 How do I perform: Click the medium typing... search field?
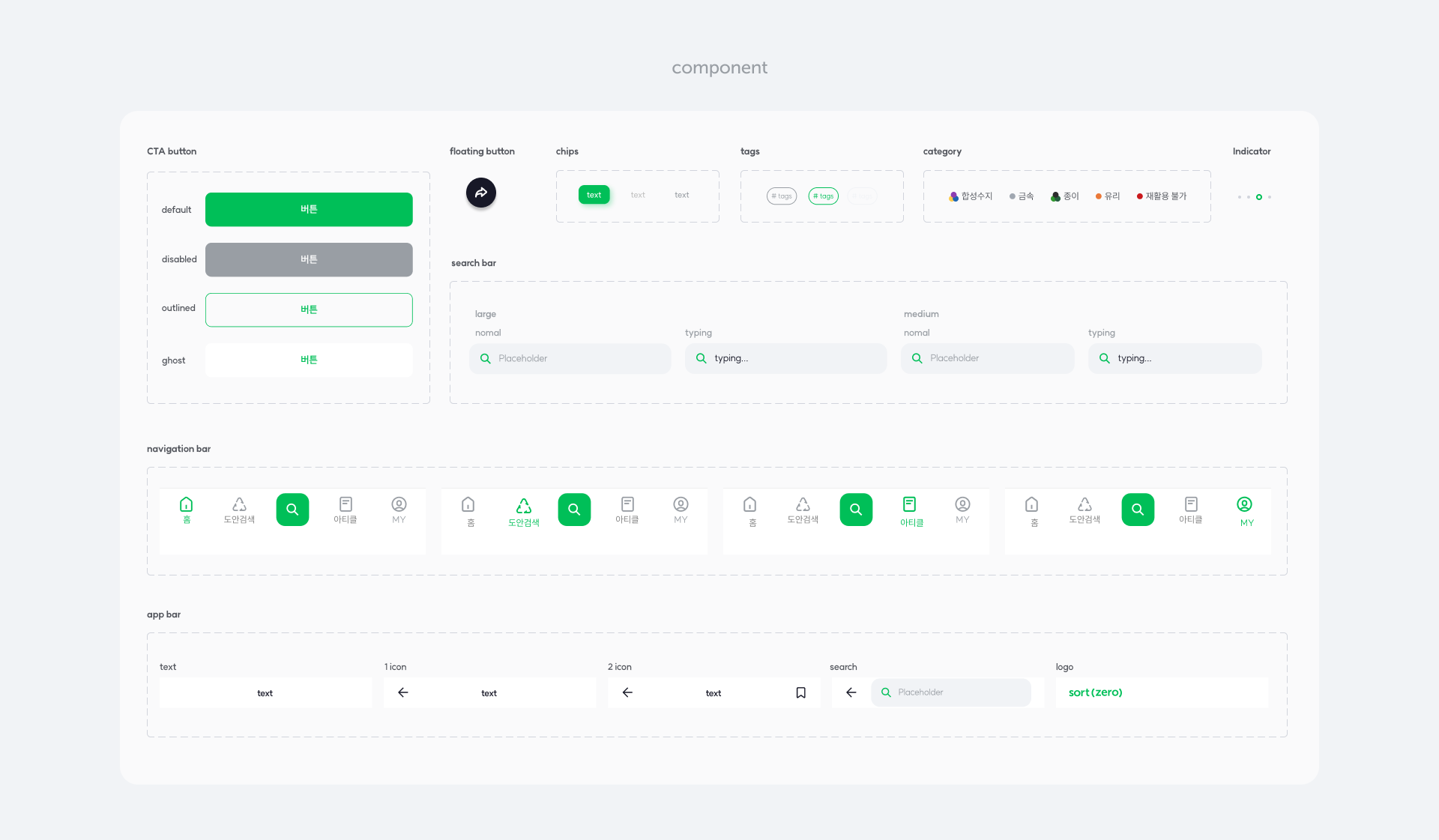point(1175,359)
